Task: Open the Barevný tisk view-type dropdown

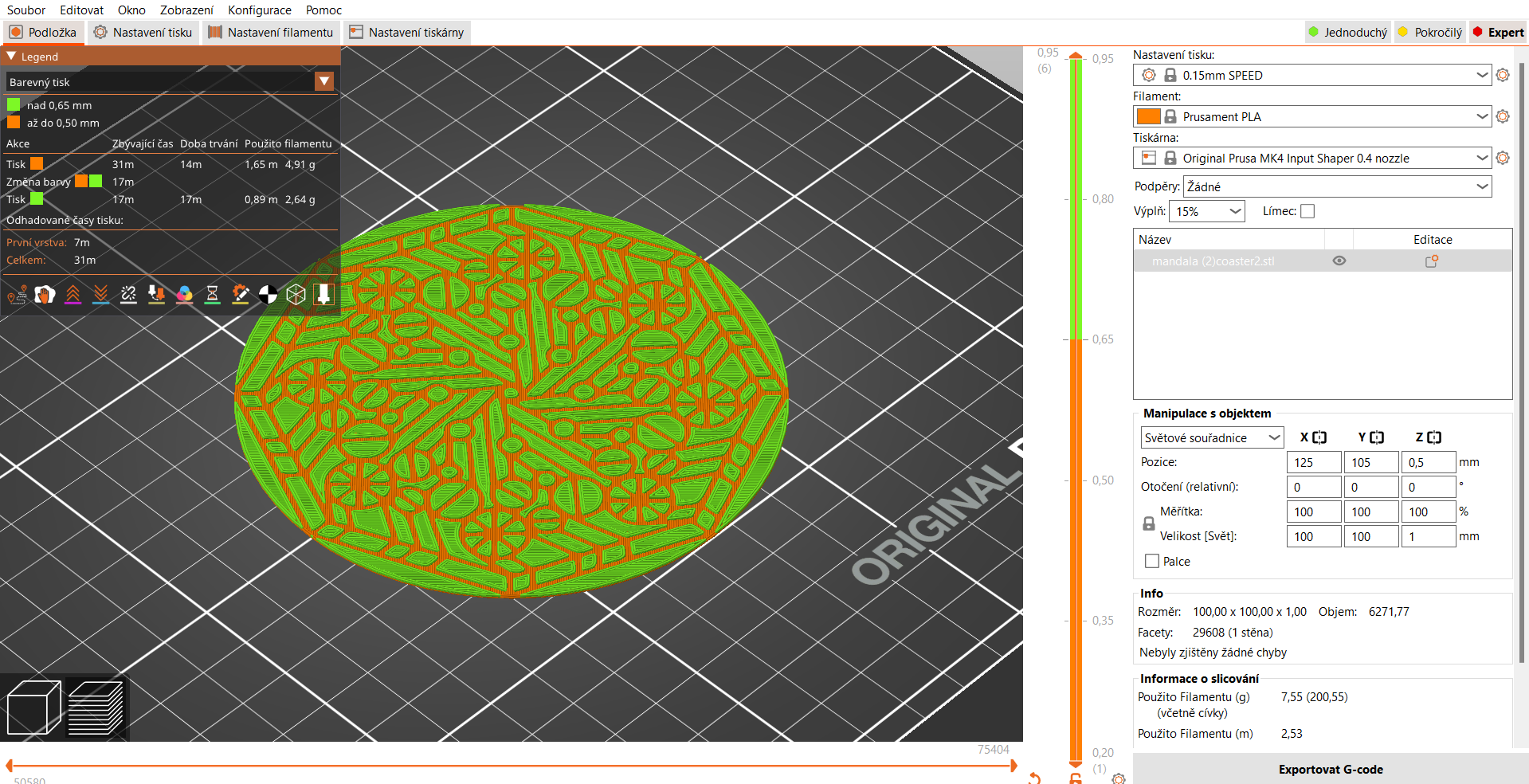Action: 324,81
